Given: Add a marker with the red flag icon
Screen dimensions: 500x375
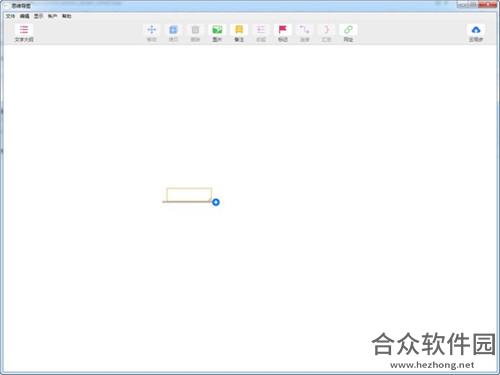Looking at the screenshot, I should pos(283,30).
